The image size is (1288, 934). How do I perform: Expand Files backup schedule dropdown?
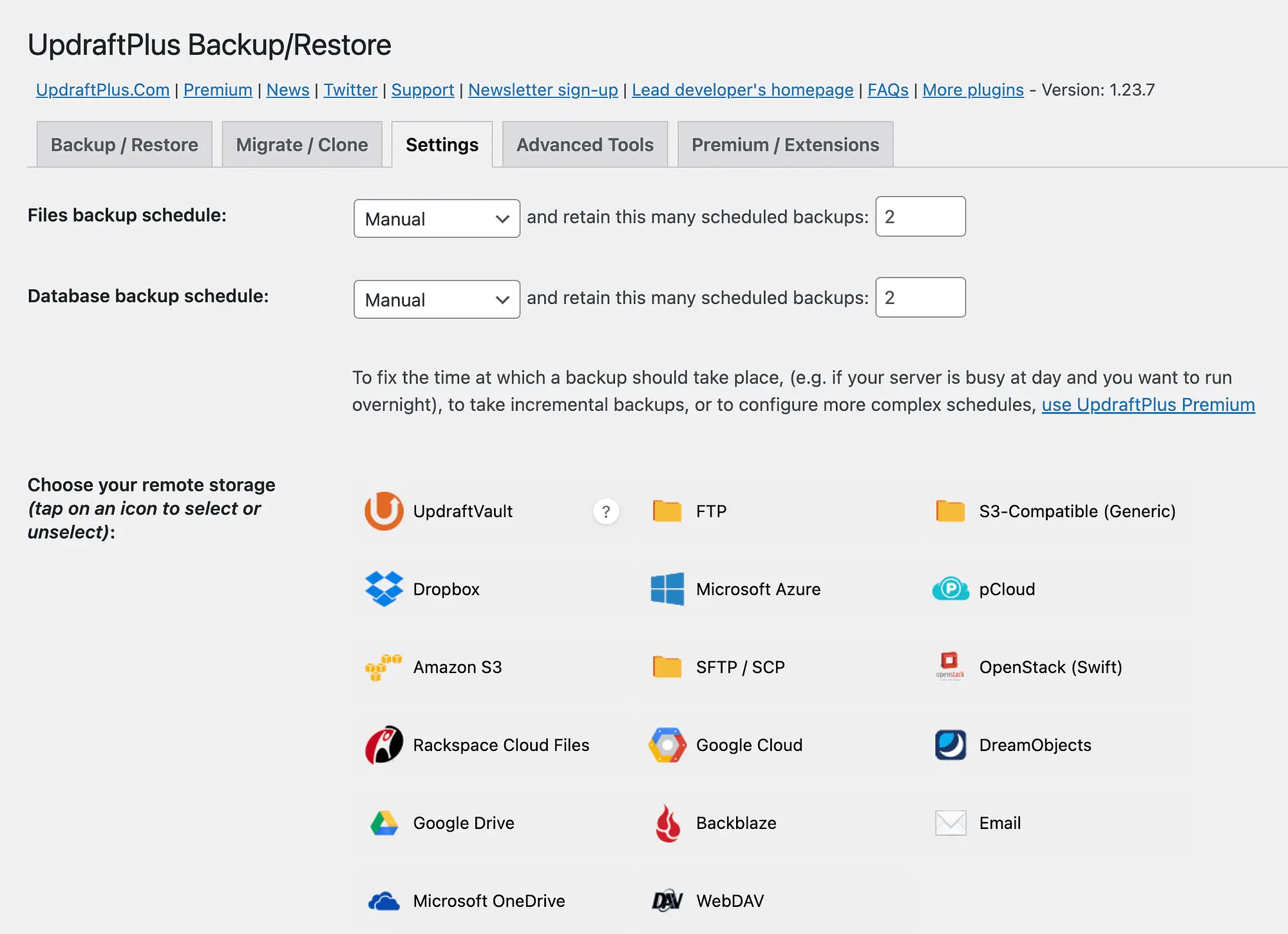(437, 217)
